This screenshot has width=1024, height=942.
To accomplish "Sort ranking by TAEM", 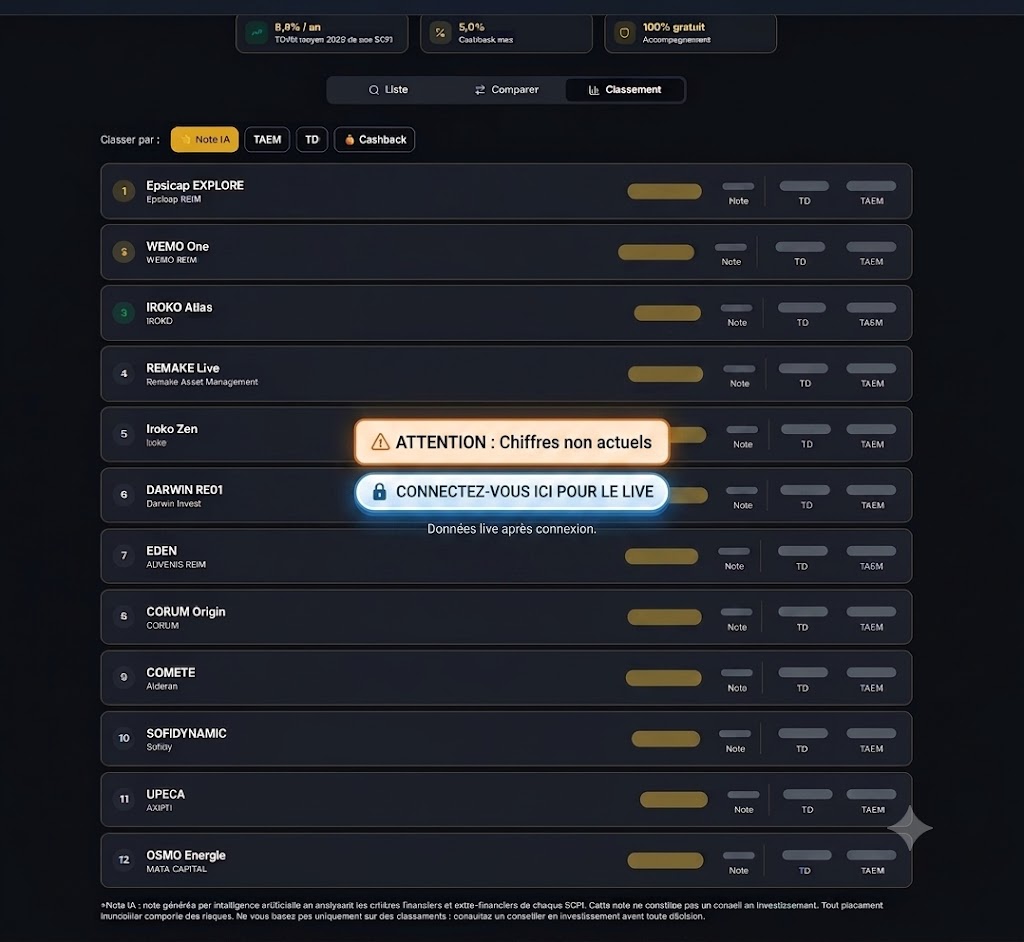I will click(x=267, y=140).
